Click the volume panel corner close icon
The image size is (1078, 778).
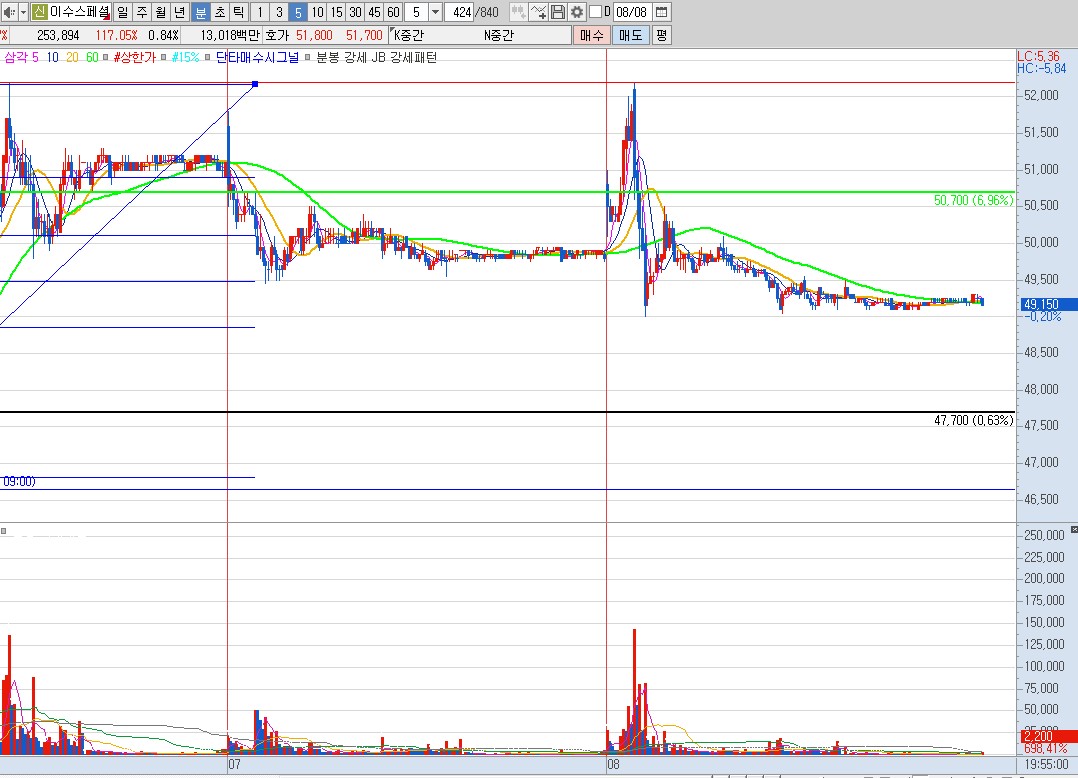[x=1074, y=530]
